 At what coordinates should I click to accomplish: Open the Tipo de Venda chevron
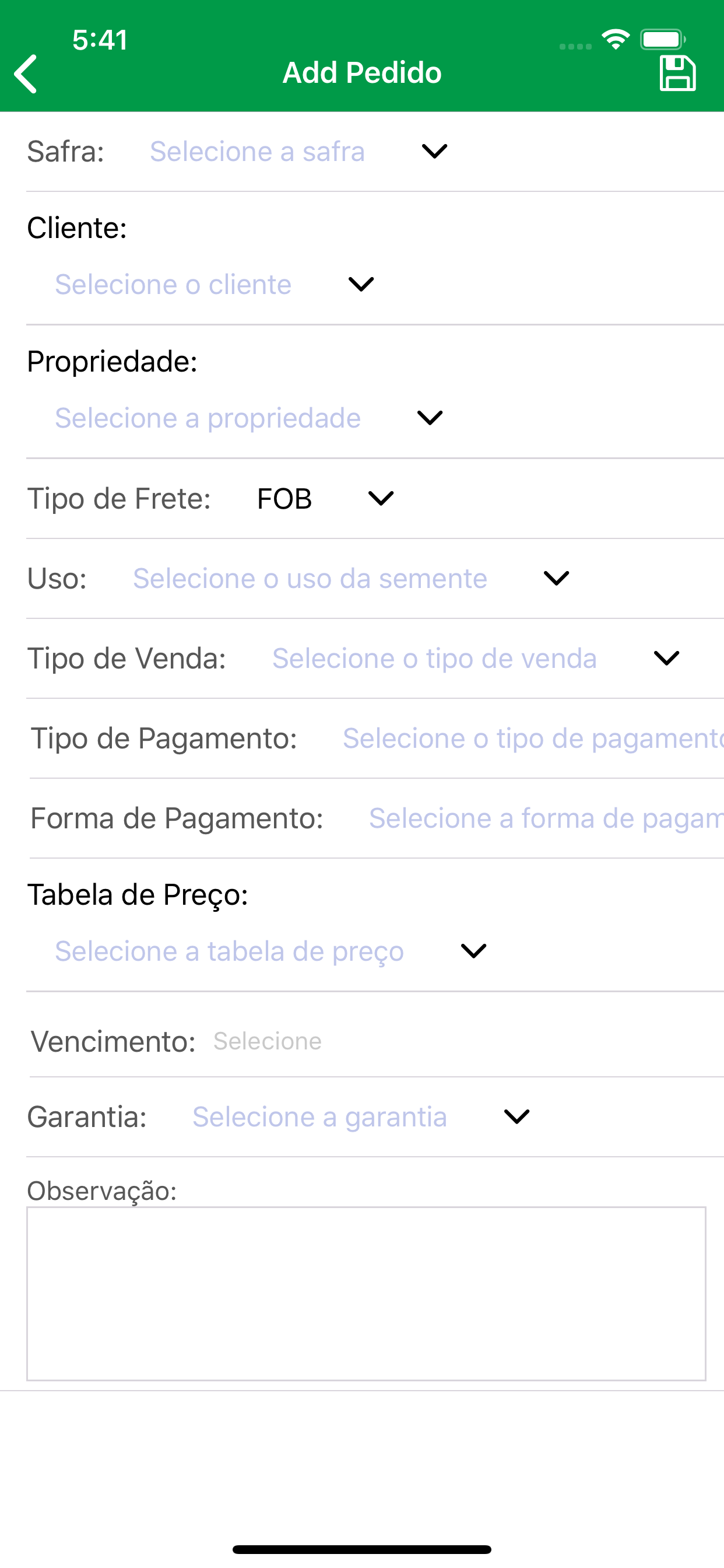[666, 658]
